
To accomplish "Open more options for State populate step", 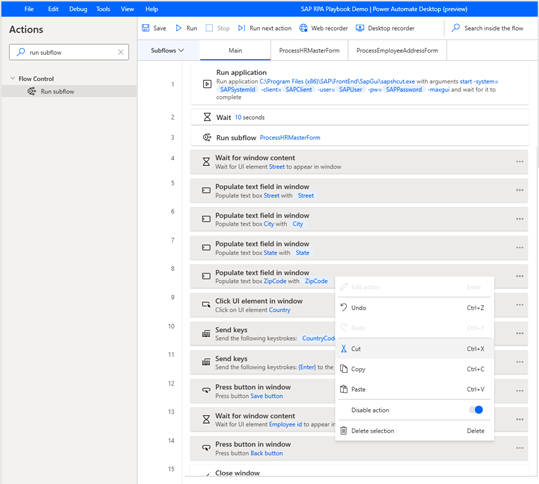I will 519,248.
